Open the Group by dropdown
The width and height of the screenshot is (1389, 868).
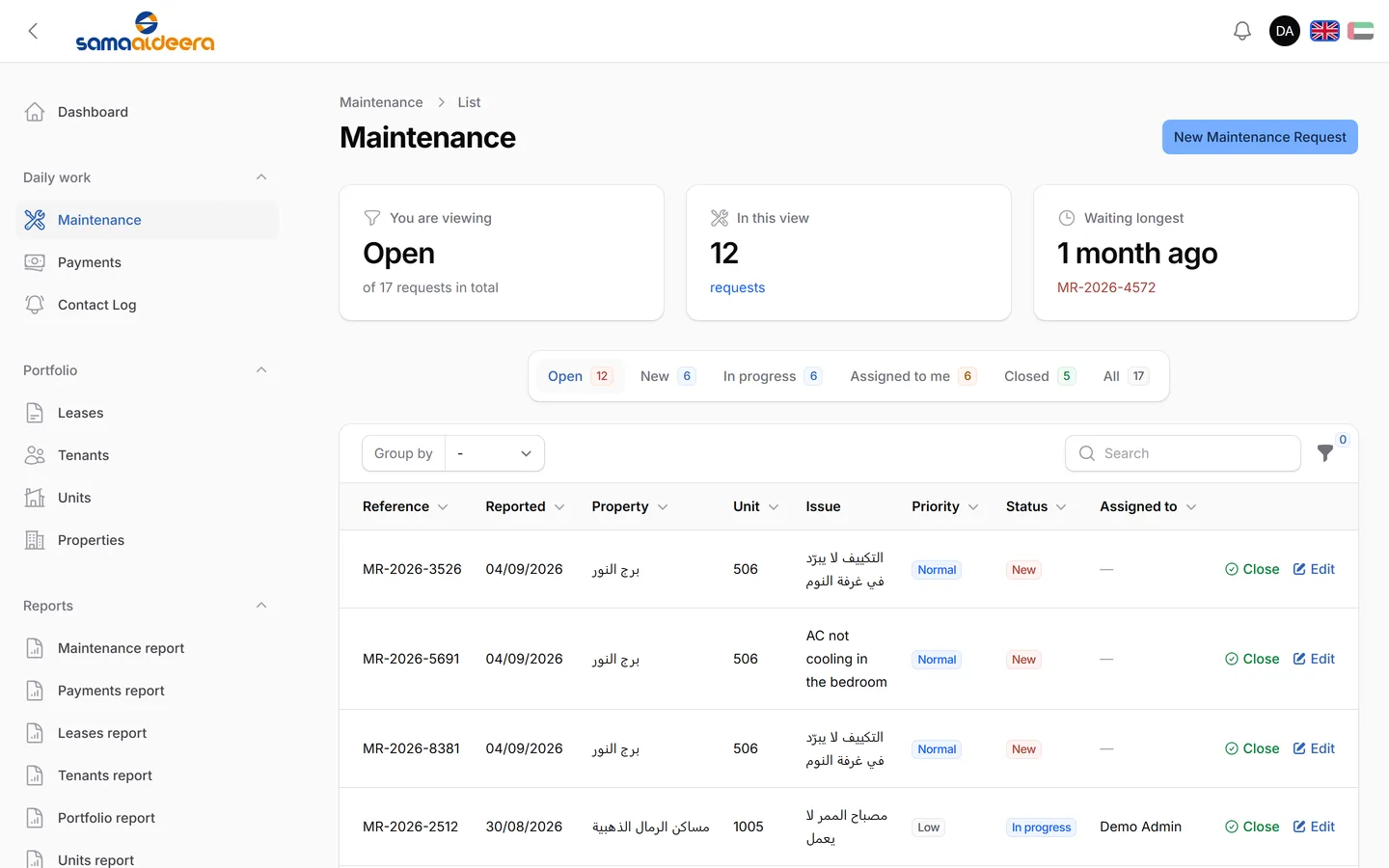click(x=494, y=453)
